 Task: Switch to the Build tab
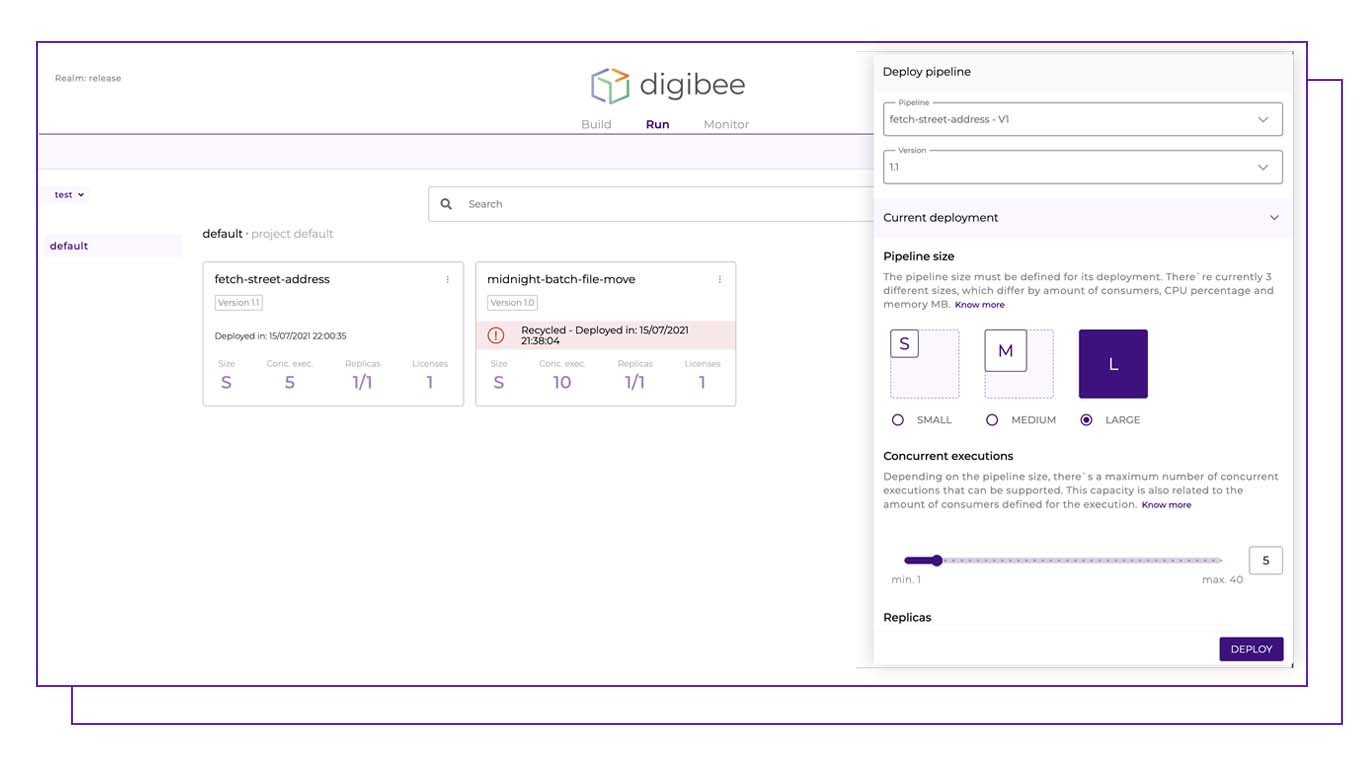click(596, 125)
